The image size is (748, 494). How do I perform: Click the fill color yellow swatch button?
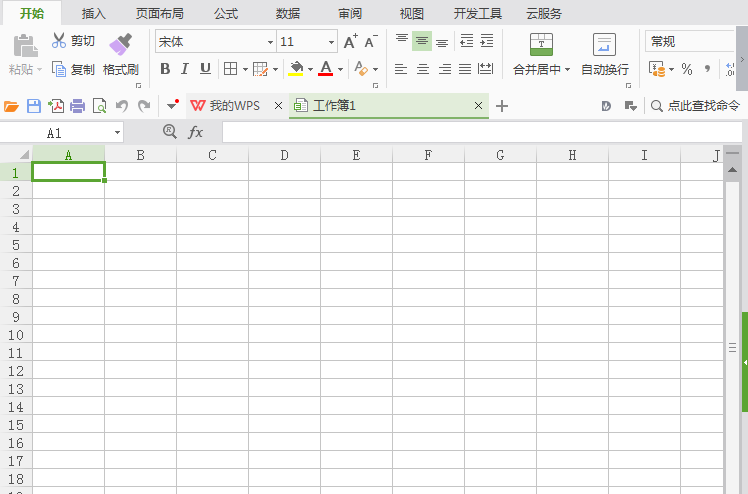pyautogui.click(x=296, y=69)
